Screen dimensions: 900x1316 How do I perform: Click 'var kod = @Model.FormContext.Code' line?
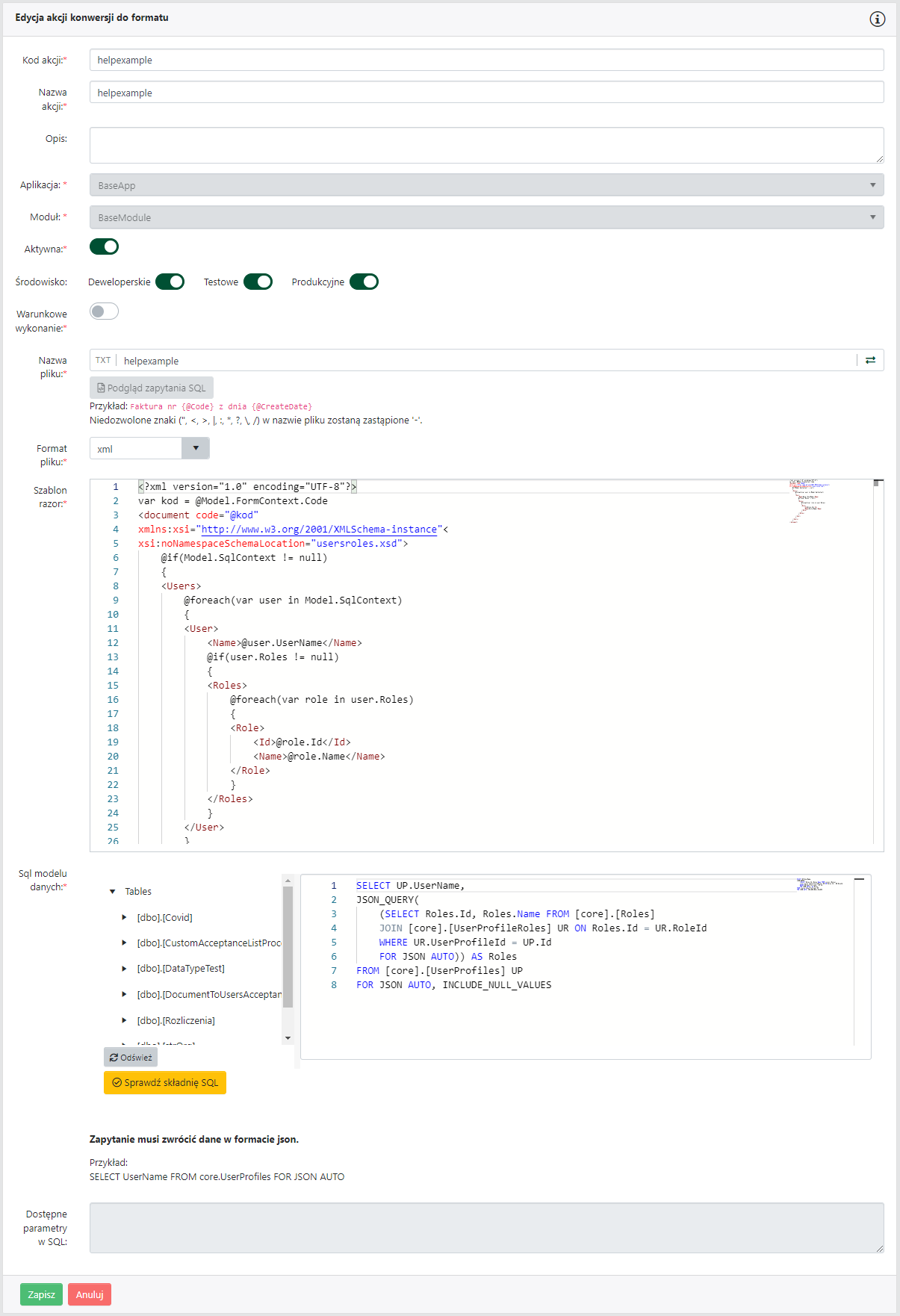coord(233,500)
